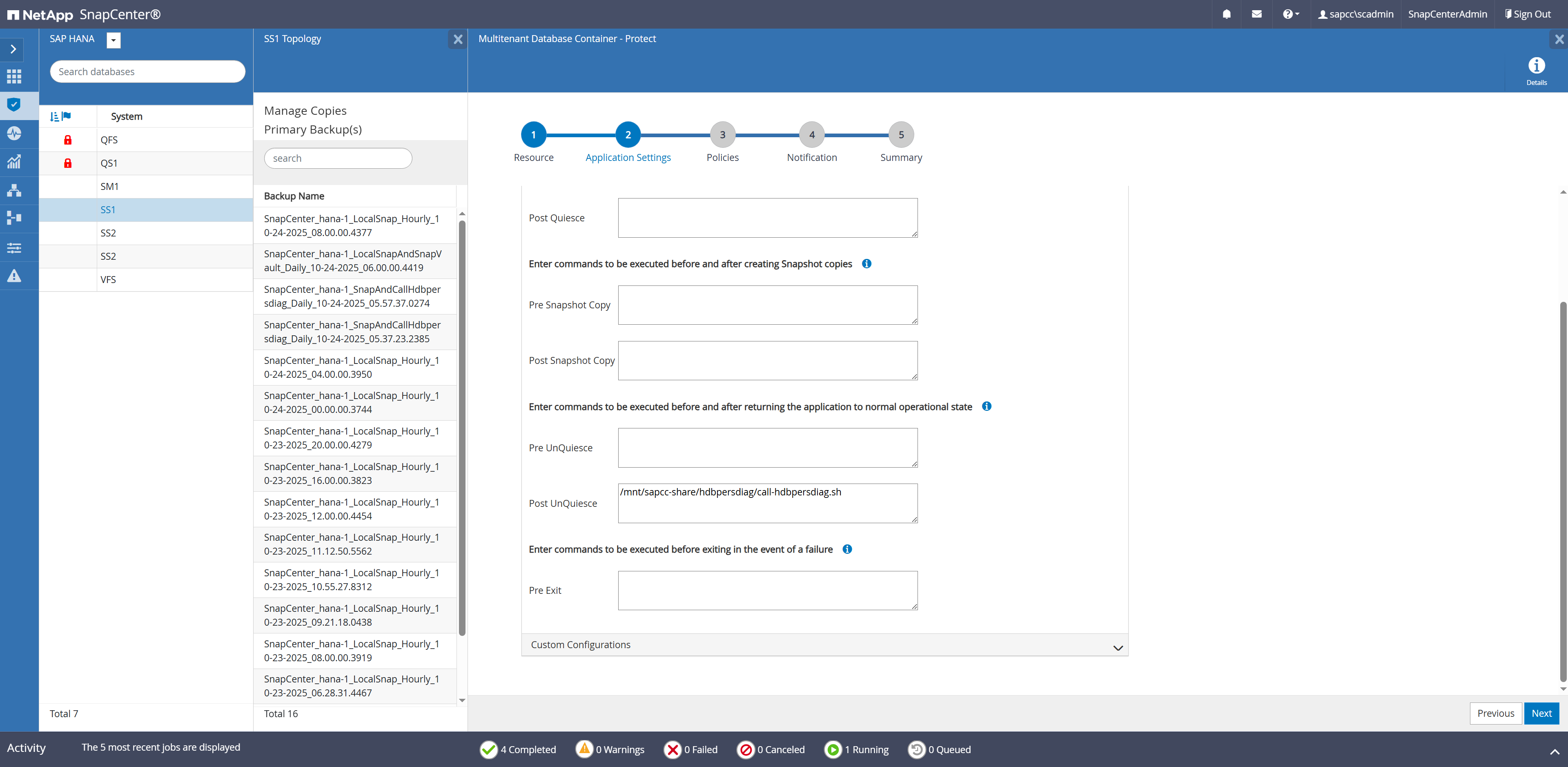
Task: Open the Alerts warning triangle sidebar icon
Action: pyautogui.click(x=14, y=276)
